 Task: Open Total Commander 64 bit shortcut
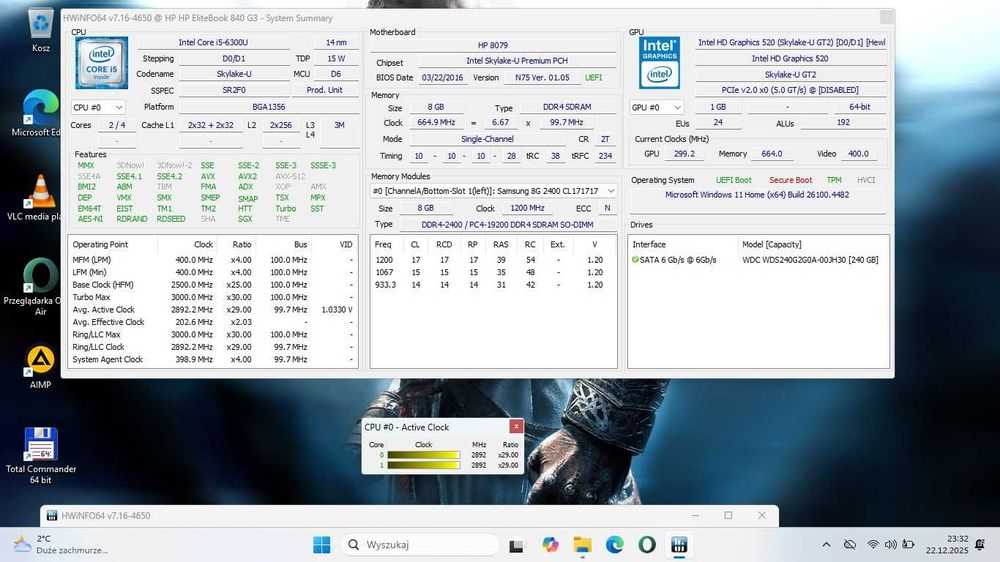pos(41,455)
